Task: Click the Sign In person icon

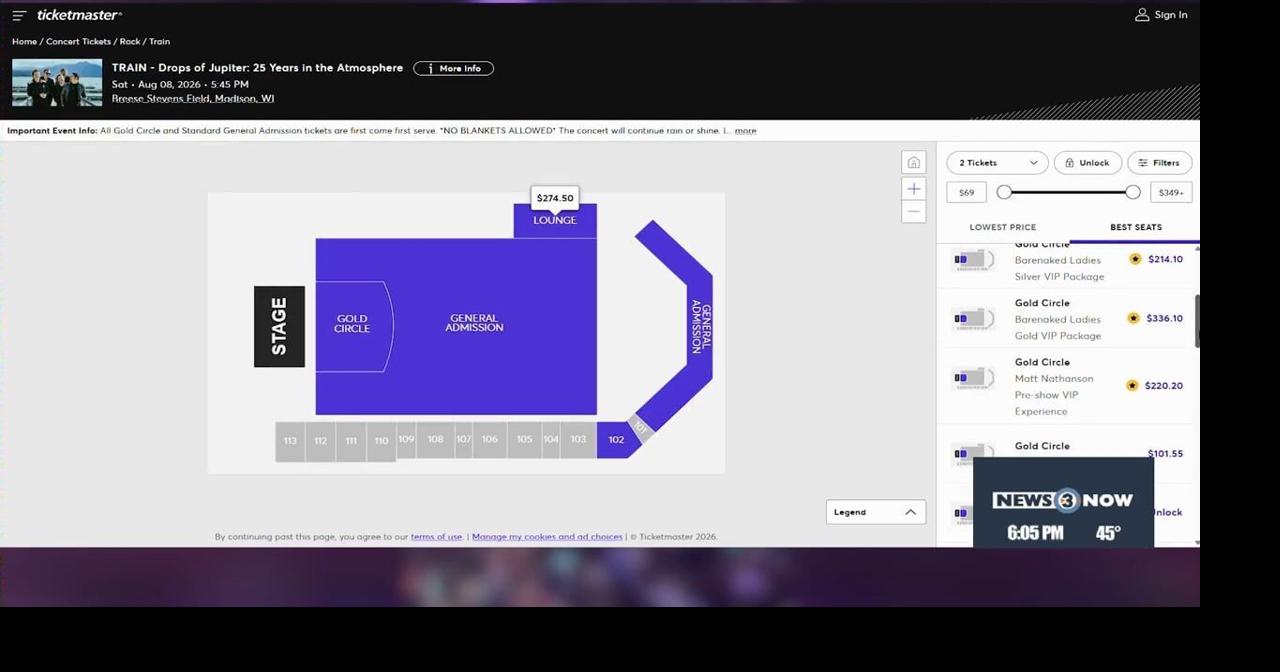Action: pos(1142,14)
